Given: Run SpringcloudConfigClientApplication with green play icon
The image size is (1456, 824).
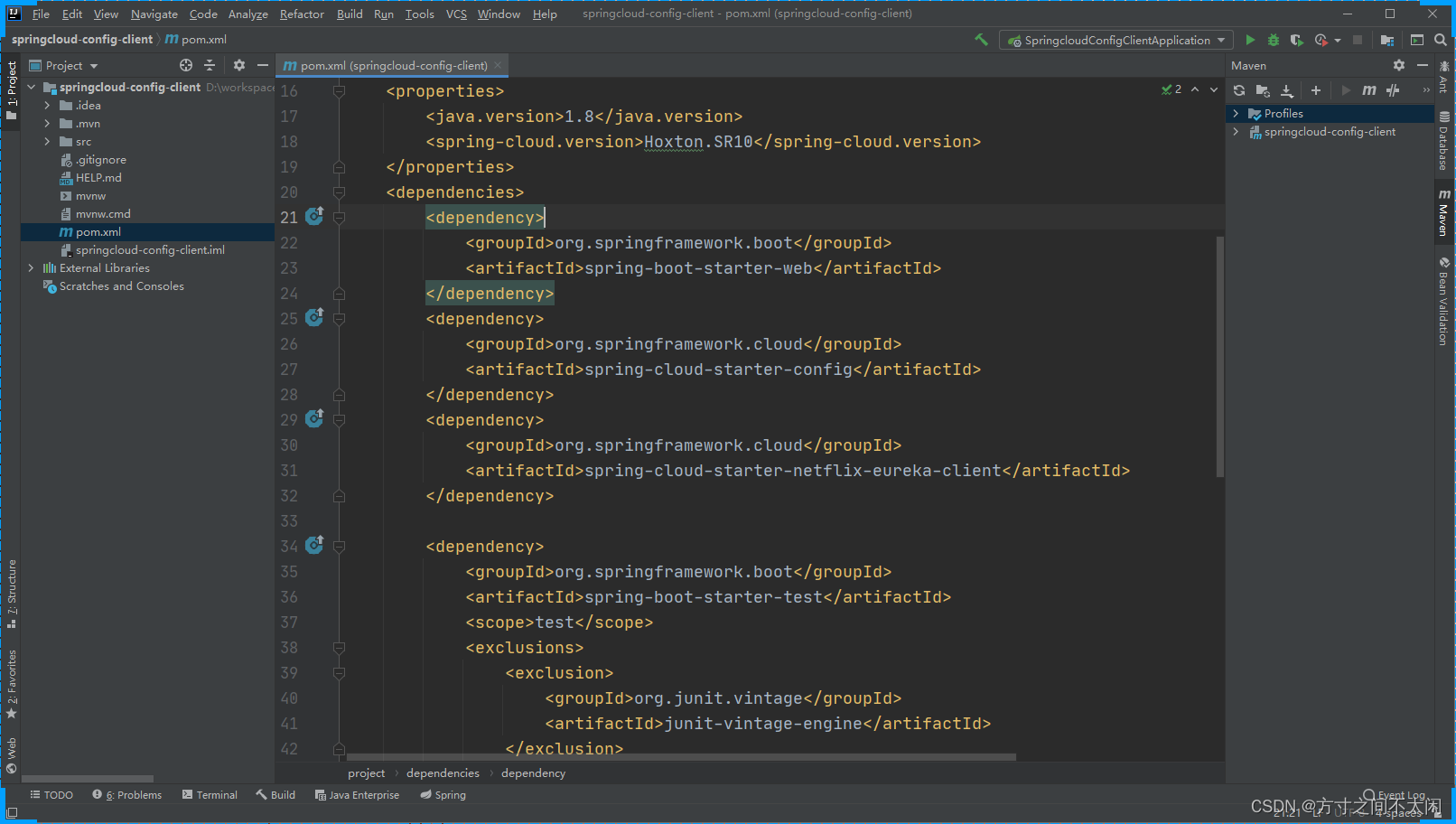Looking at the screenshot, I should (1250, 40).
